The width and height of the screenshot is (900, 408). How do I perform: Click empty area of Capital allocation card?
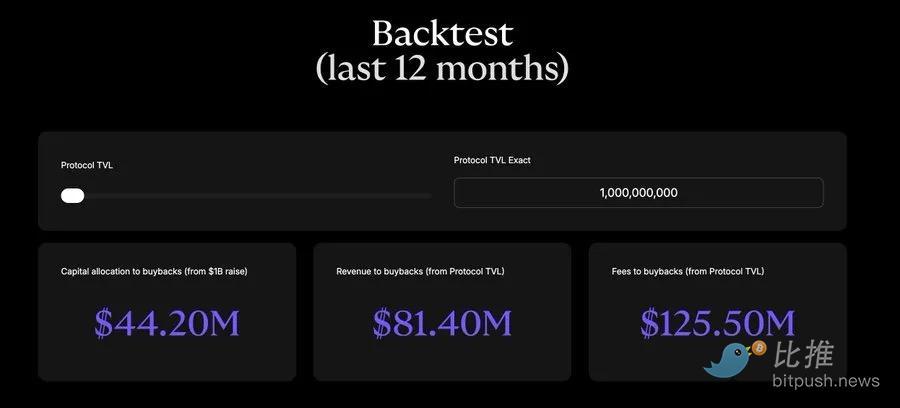point(167,362)
